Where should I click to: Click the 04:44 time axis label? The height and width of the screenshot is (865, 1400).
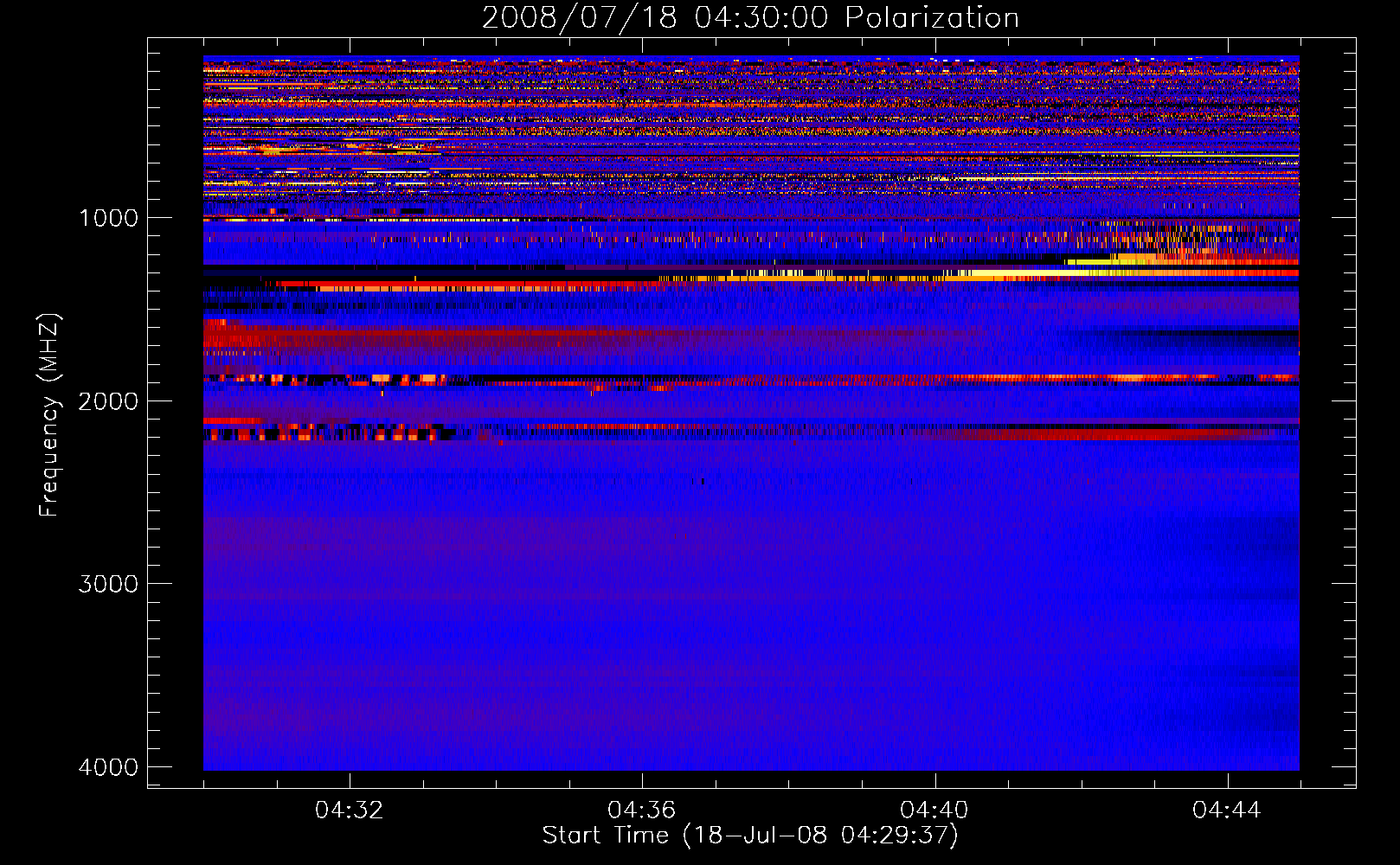(1227, 811)
